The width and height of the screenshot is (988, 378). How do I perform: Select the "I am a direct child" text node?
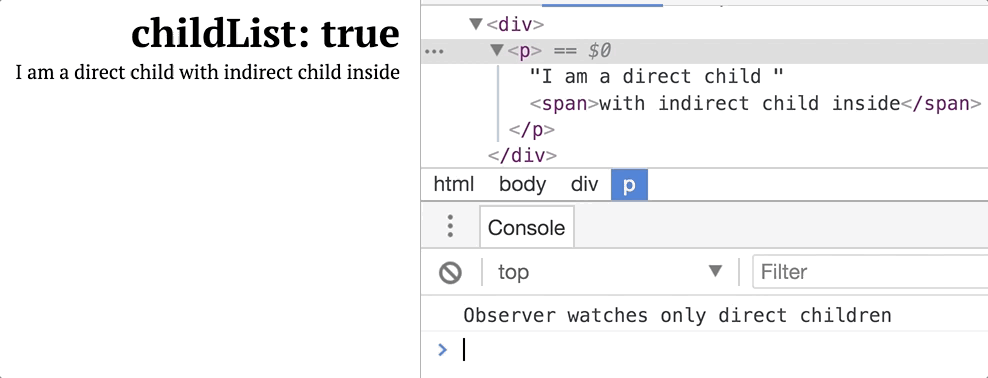tap(656, 77)
